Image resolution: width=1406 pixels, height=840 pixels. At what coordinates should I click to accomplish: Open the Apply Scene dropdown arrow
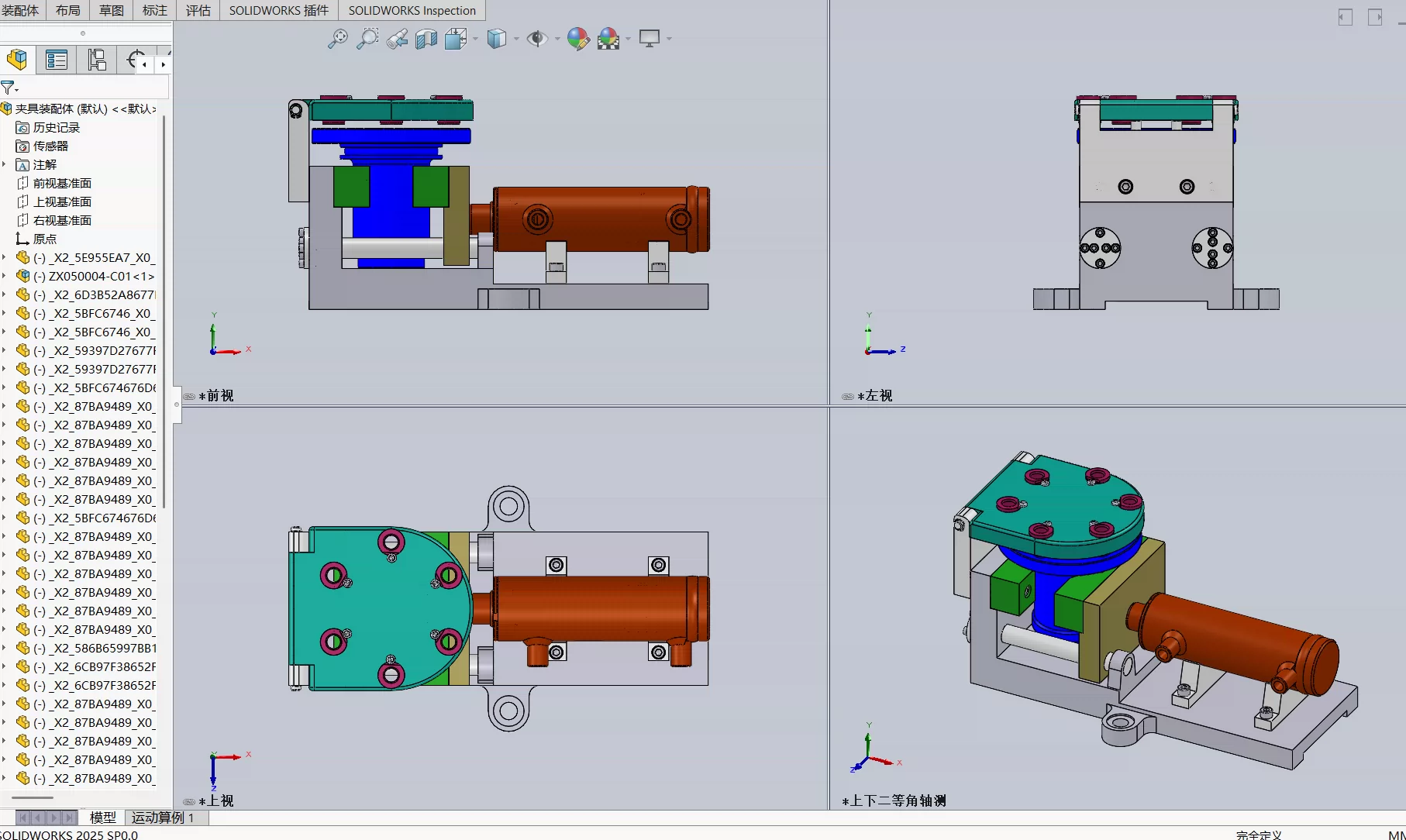click(x=628, y=39)
